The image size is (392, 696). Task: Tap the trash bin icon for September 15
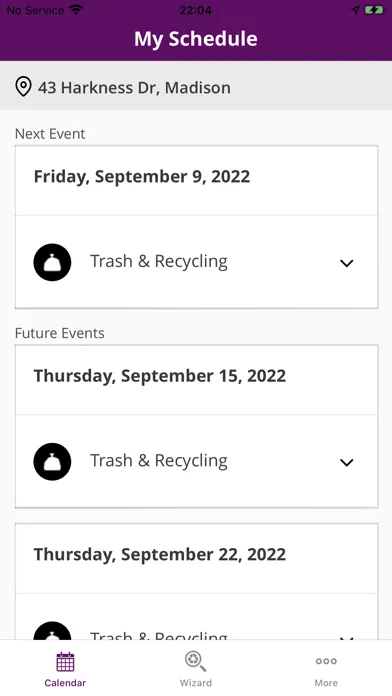click(x=52, y=462)
